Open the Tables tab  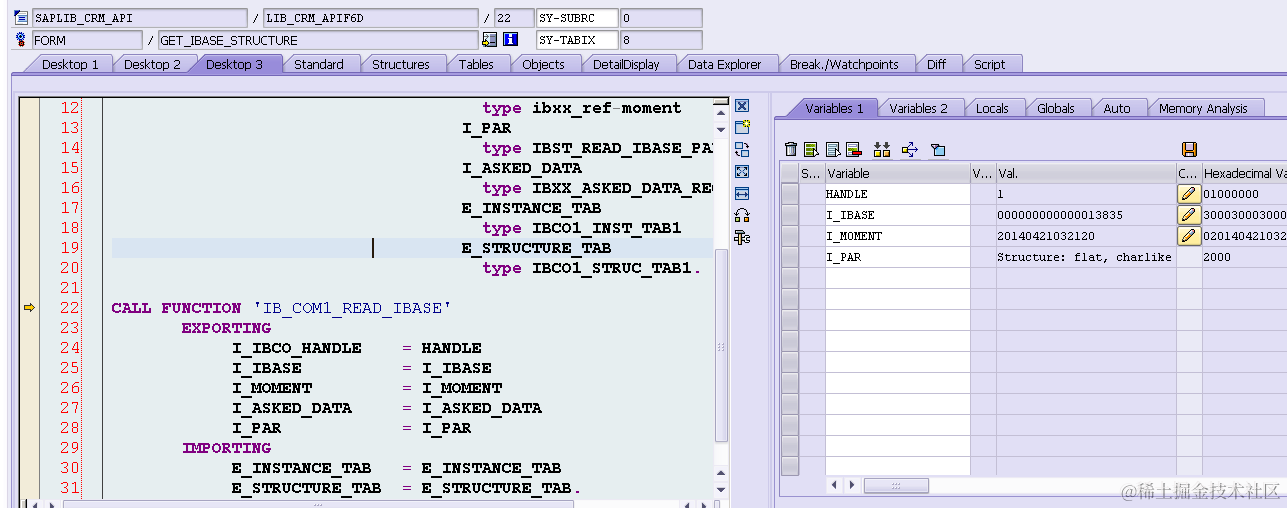[476, 64]
